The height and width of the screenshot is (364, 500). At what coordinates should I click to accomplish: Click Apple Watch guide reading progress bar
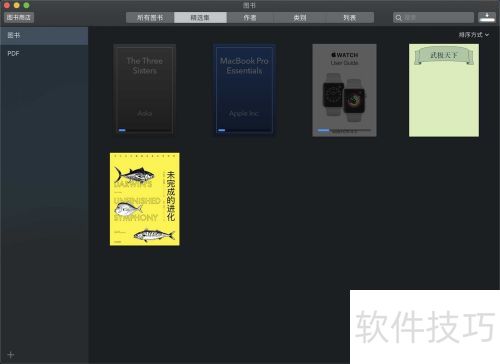tap(344, 130)
